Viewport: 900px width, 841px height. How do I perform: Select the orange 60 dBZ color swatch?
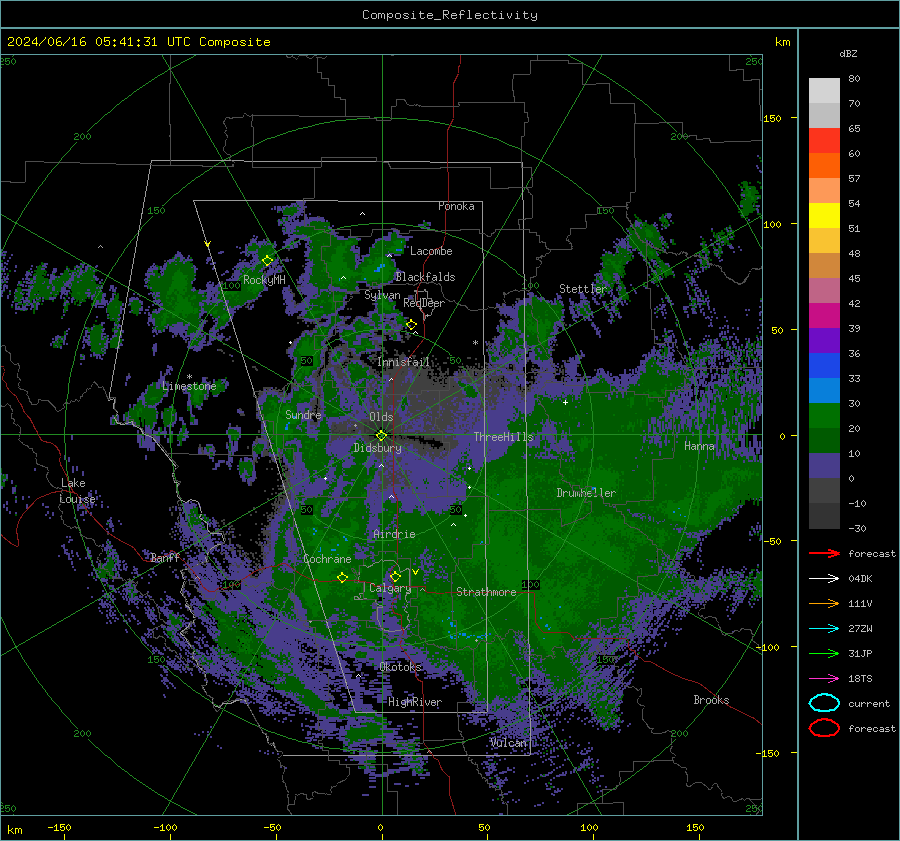pos(824,166)
